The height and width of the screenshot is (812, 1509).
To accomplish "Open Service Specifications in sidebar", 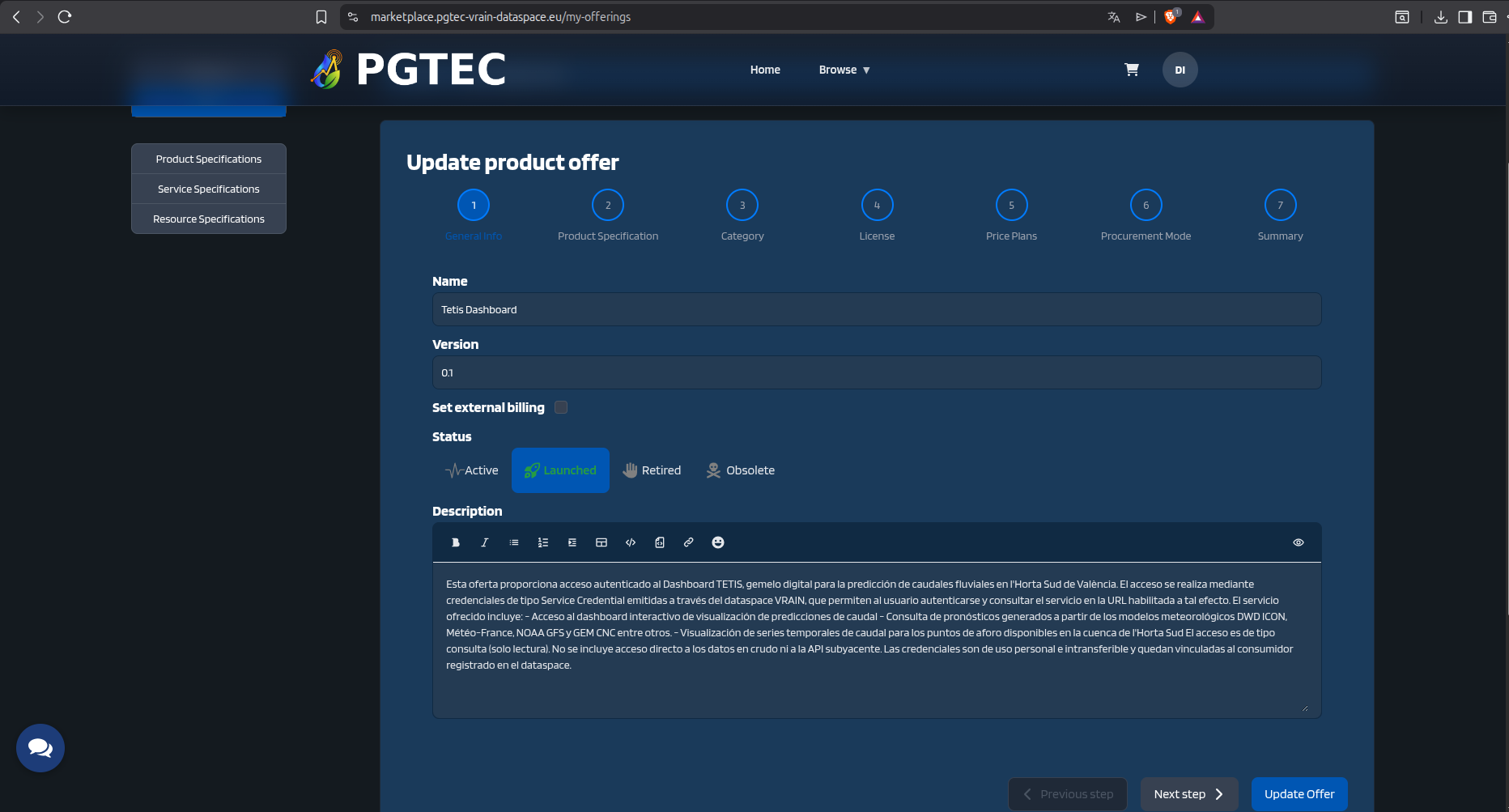I will tap(209, 189).
